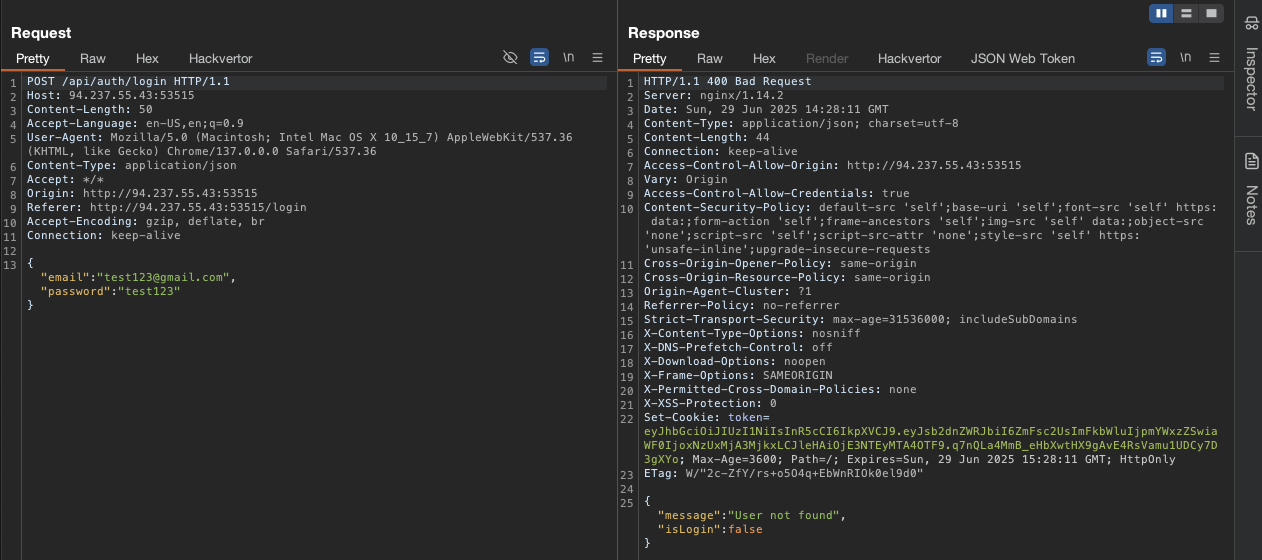Switch to top-bottom split layout

point(1186,13)
